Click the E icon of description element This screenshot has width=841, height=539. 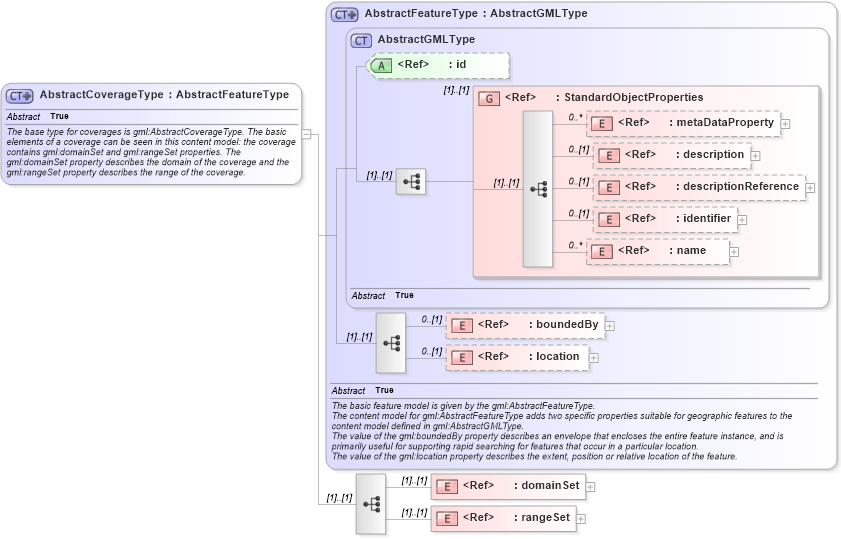[x=609, y=156]
